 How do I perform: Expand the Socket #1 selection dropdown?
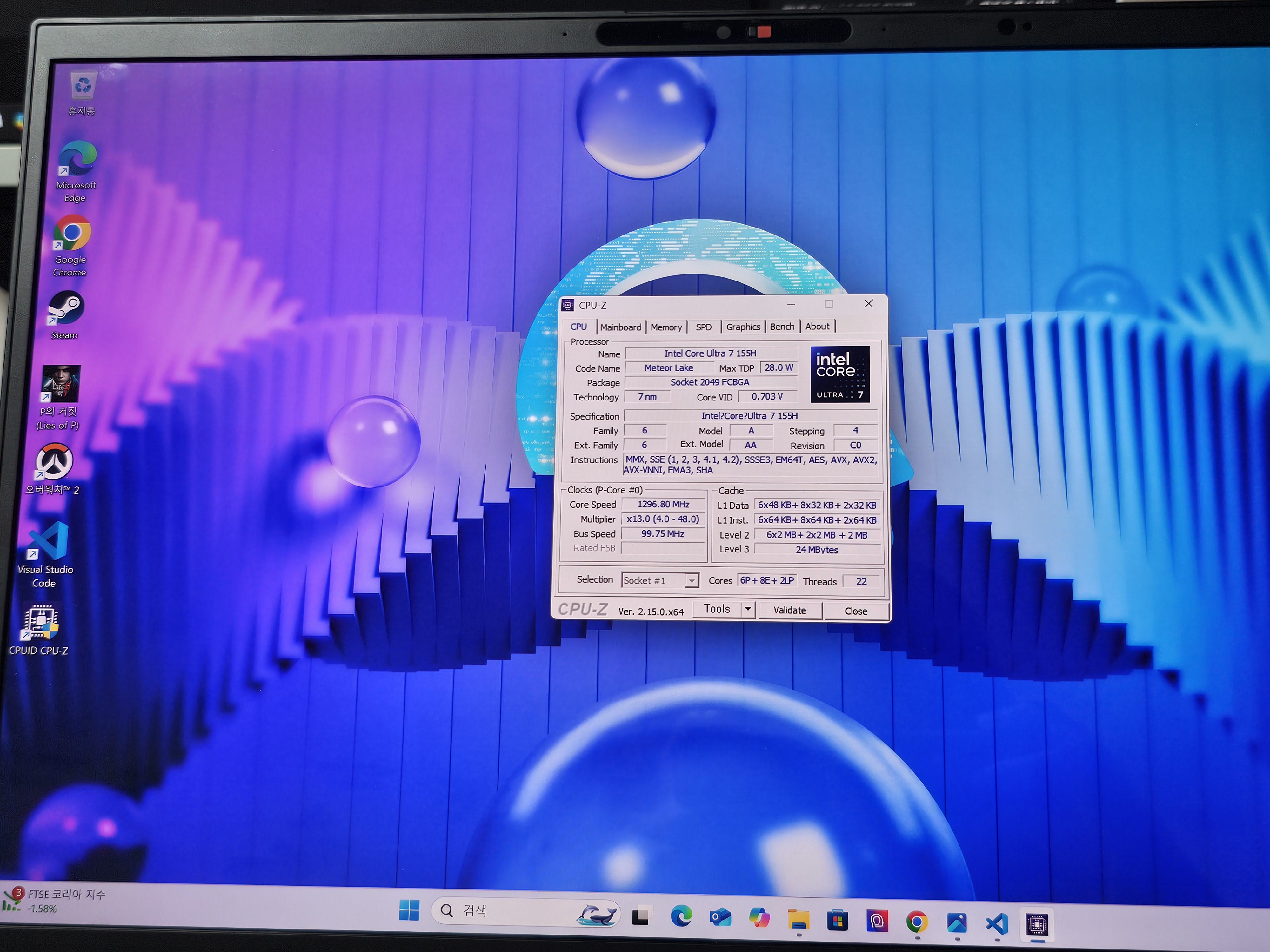click(692, 581)
